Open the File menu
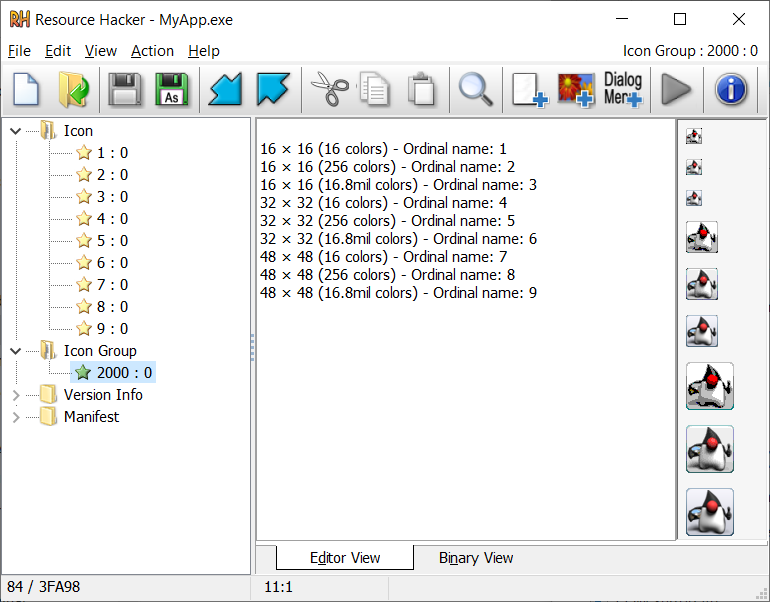The width and height of the screenshot is (770, 602). pyautogui.click(x=19, y=51)
